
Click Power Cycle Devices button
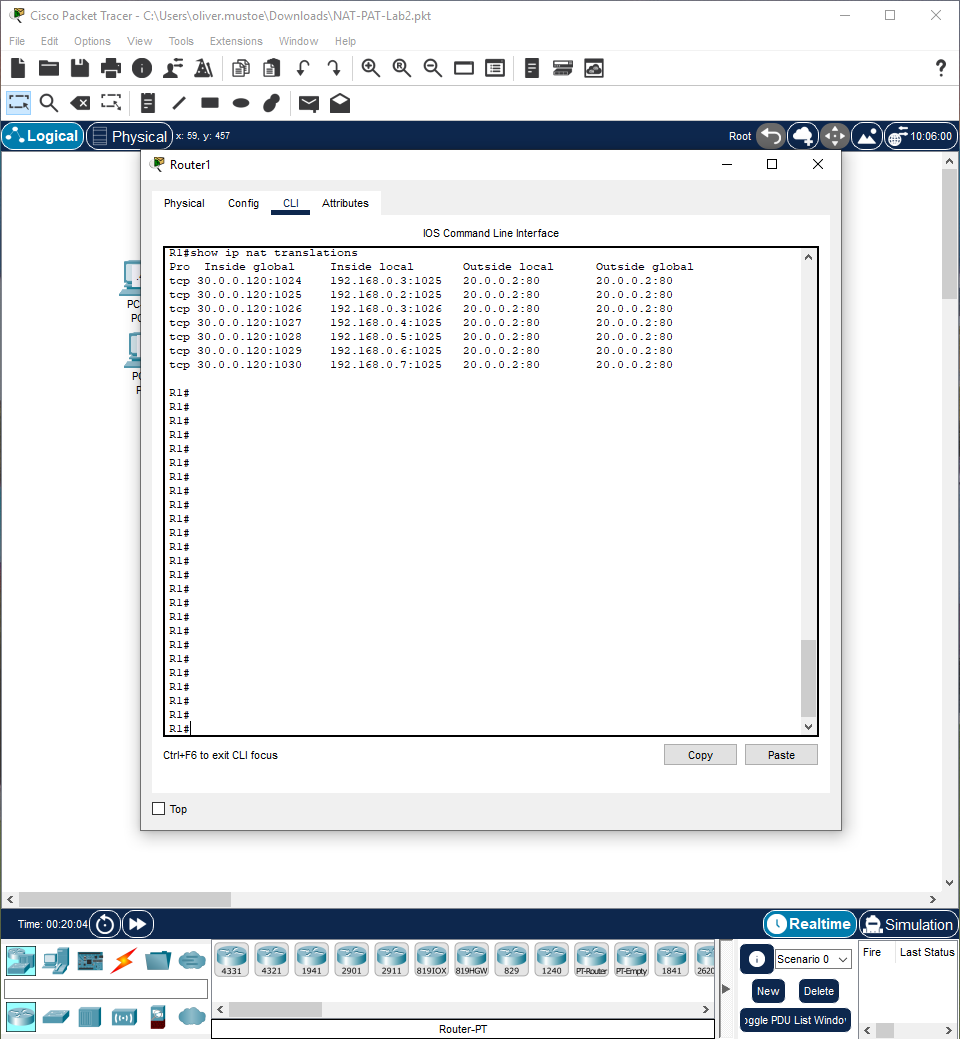105,924
